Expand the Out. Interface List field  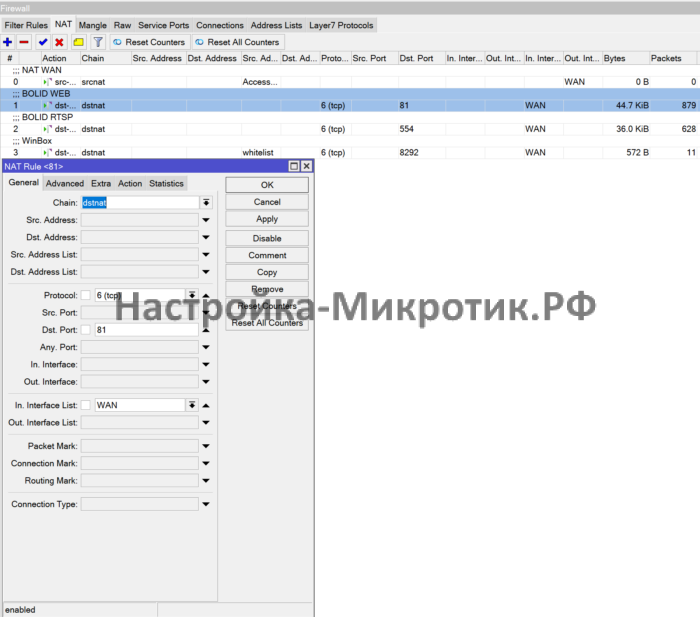click(x=206, y=422)
